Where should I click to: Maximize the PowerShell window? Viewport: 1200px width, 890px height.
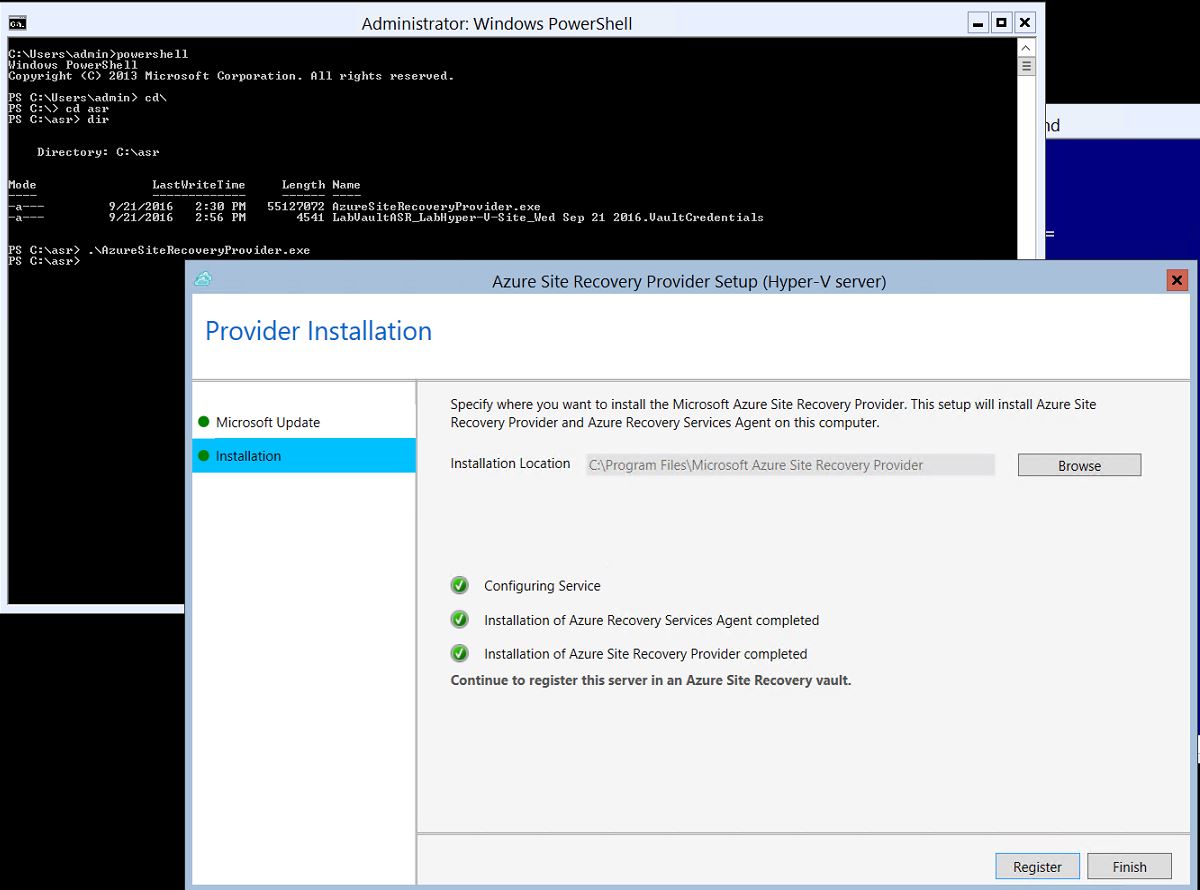[x=1001, y=22]
